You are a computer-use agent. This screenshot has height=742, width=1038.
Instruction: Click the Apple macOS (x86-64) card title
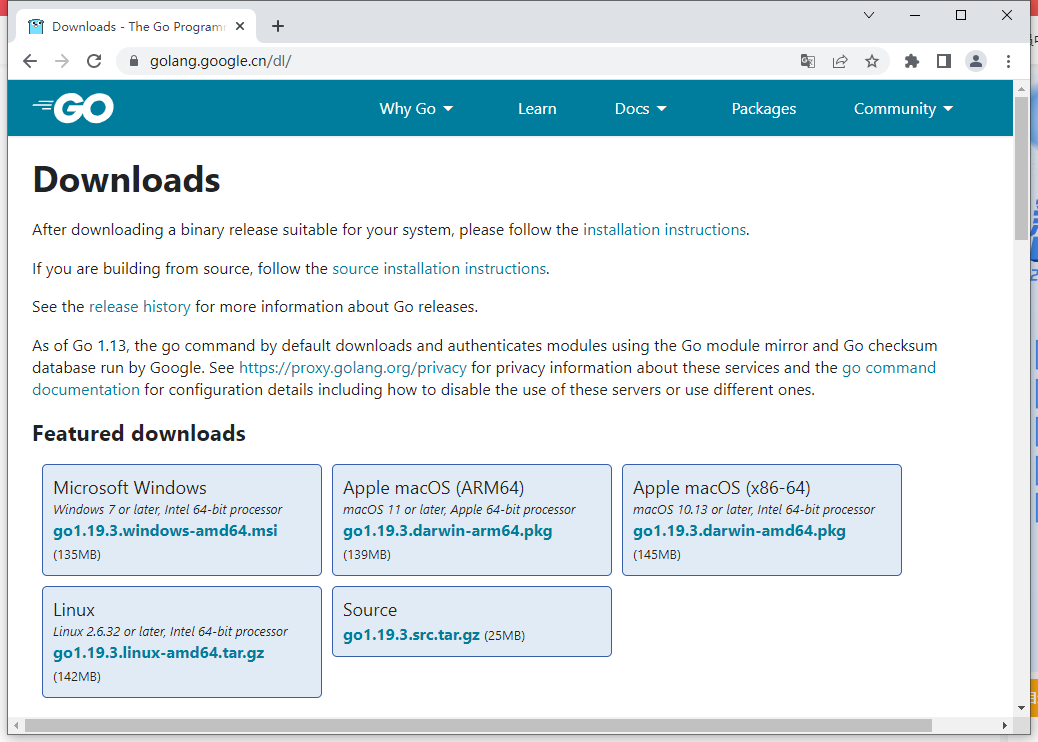[x=722, y=488]
